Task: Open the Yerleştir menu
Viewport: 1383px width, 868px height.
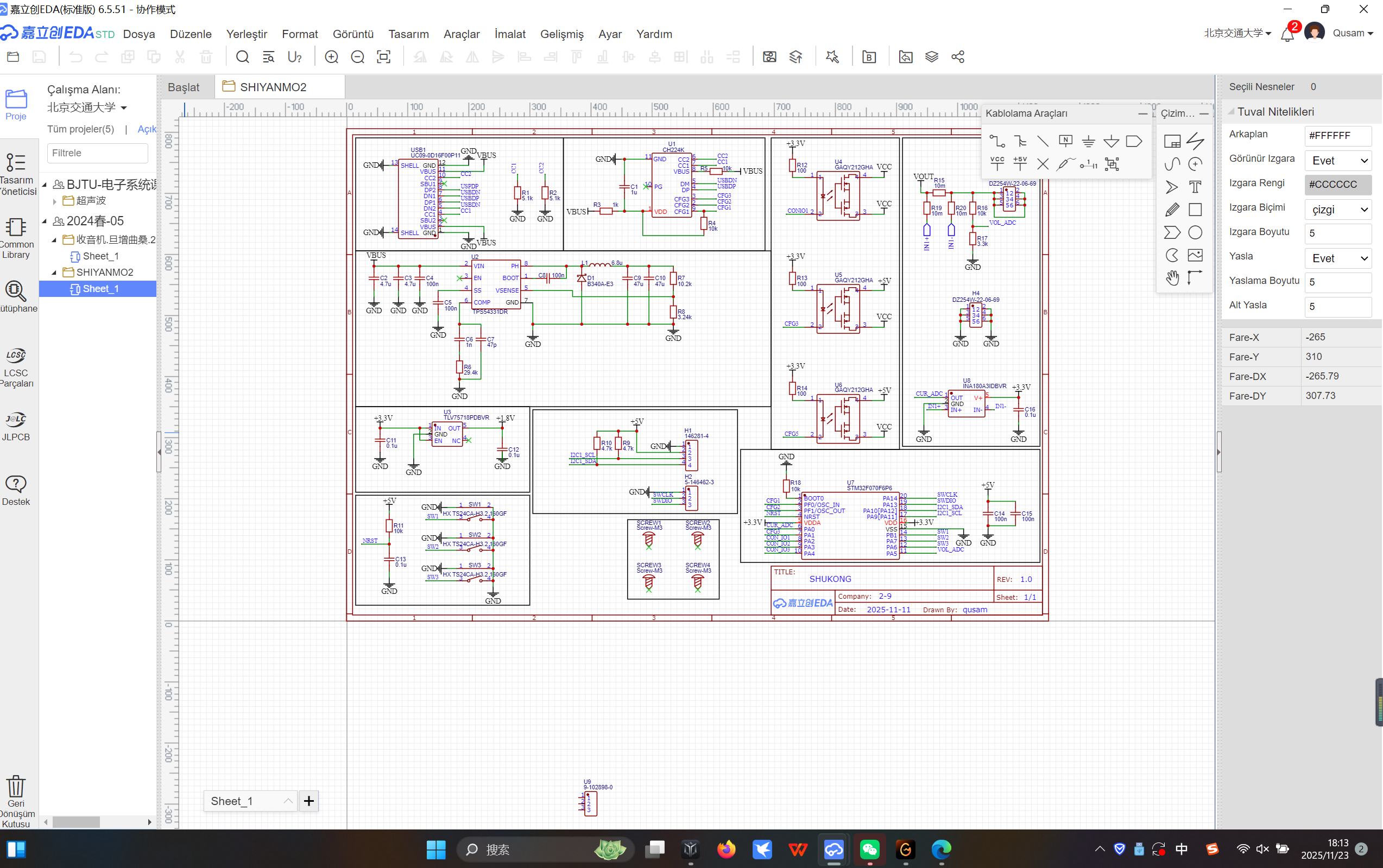Action: pos(247,34)
